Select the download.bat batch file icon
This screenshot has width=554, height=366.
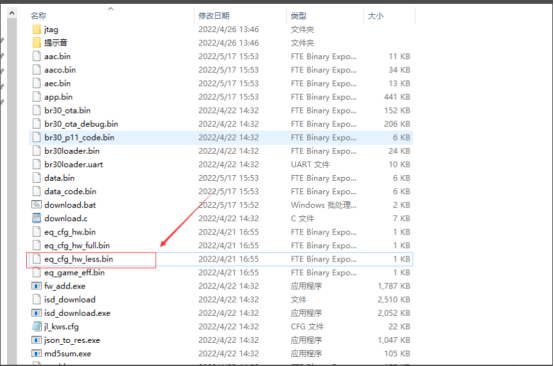tap(36, 205)
